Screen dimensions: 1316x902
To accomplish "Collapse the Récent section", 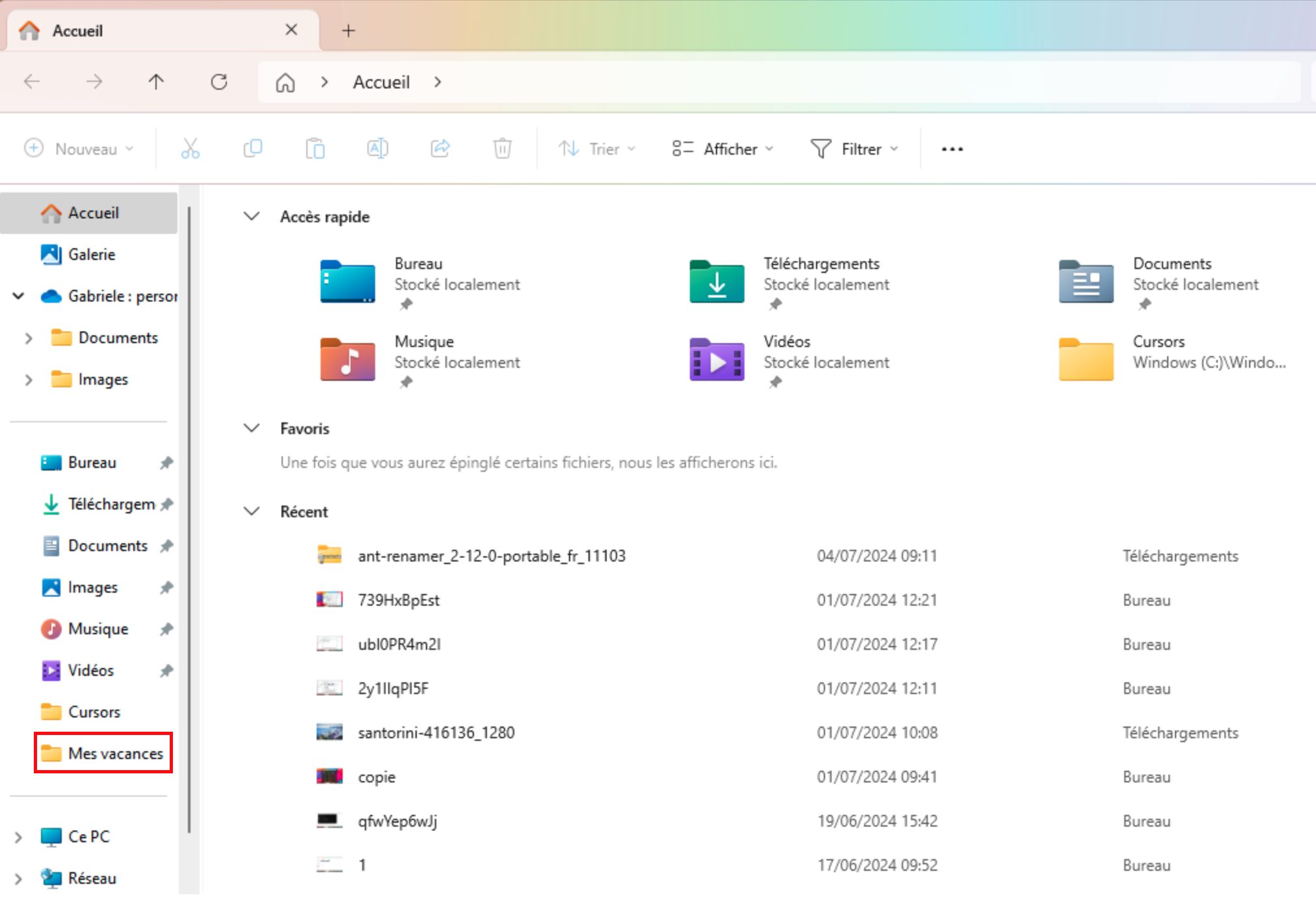I will [x=252, y=511].
